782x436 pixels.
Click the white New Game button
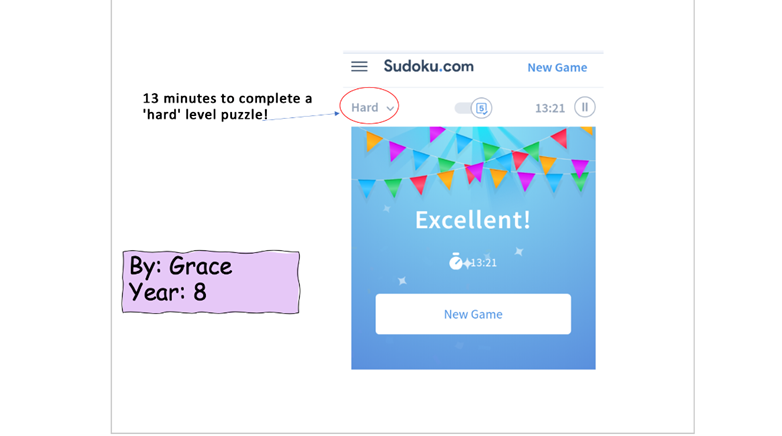point(473,314)
